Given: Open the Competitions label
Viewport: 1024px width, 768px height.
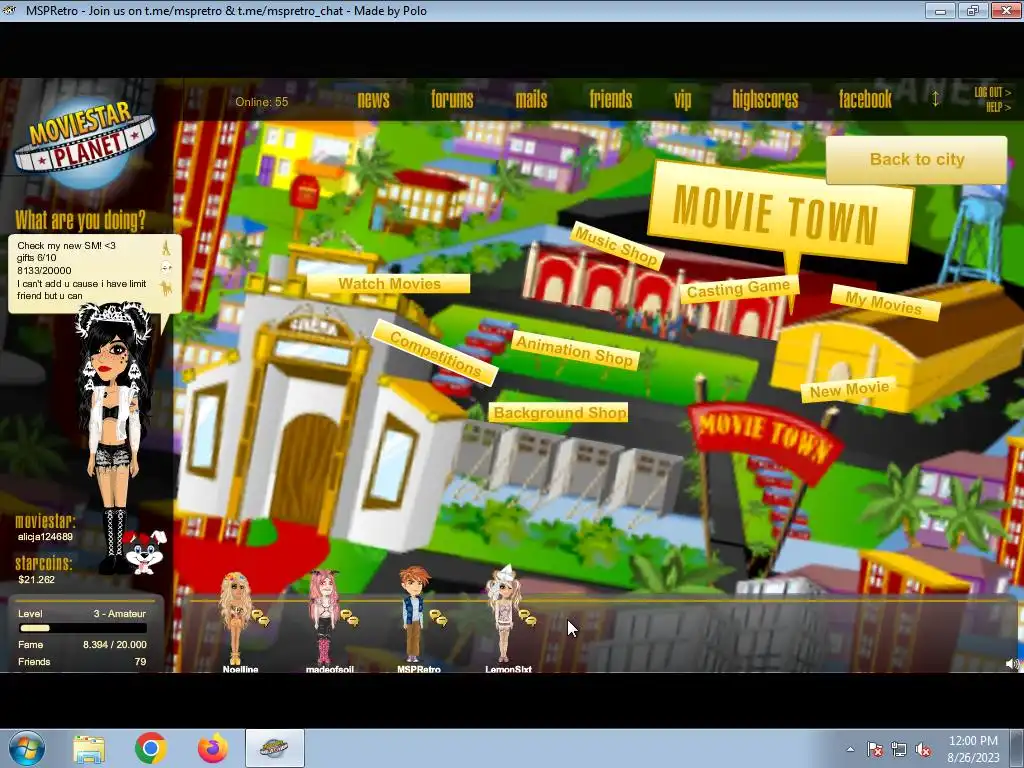Looking at the screenshot, I should (435, 353).
